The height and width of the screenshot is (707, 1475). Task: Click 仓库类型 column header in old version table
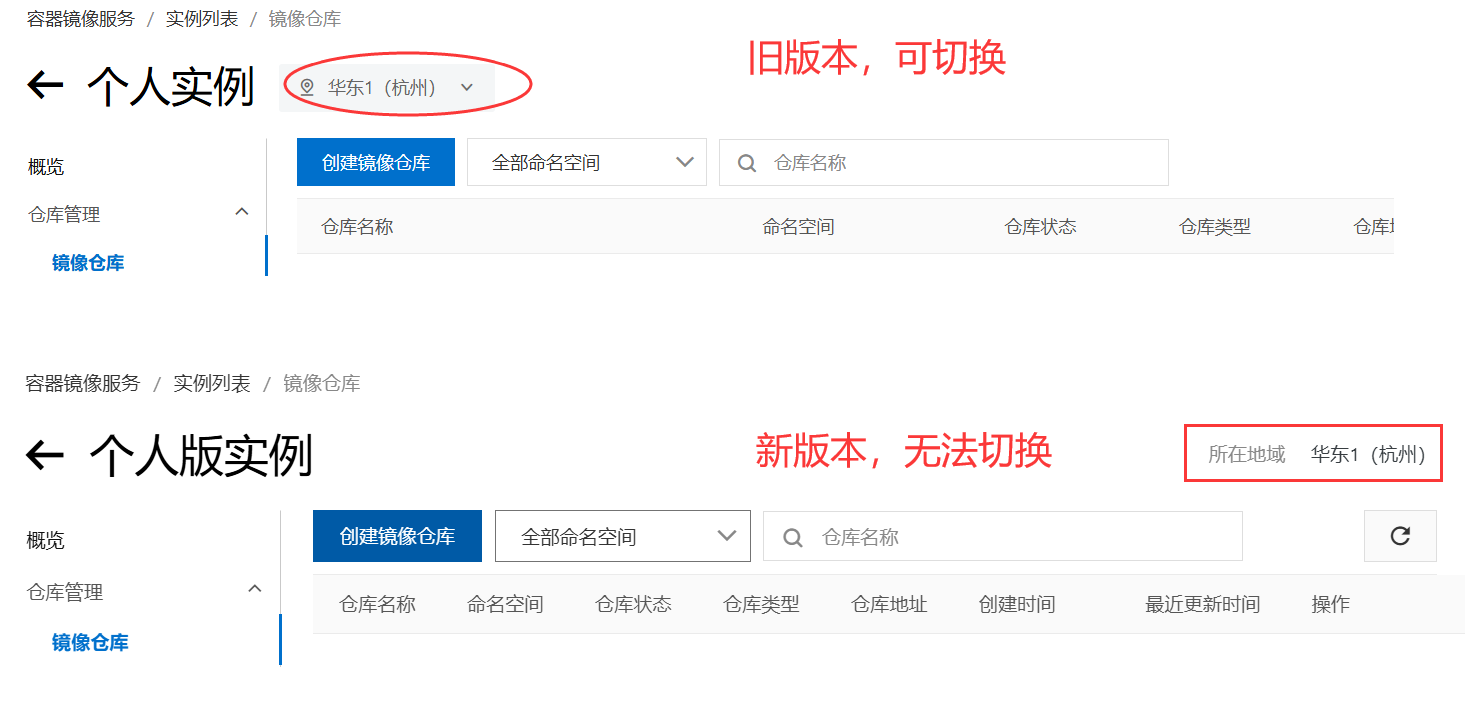click(x=1215, y=227)
